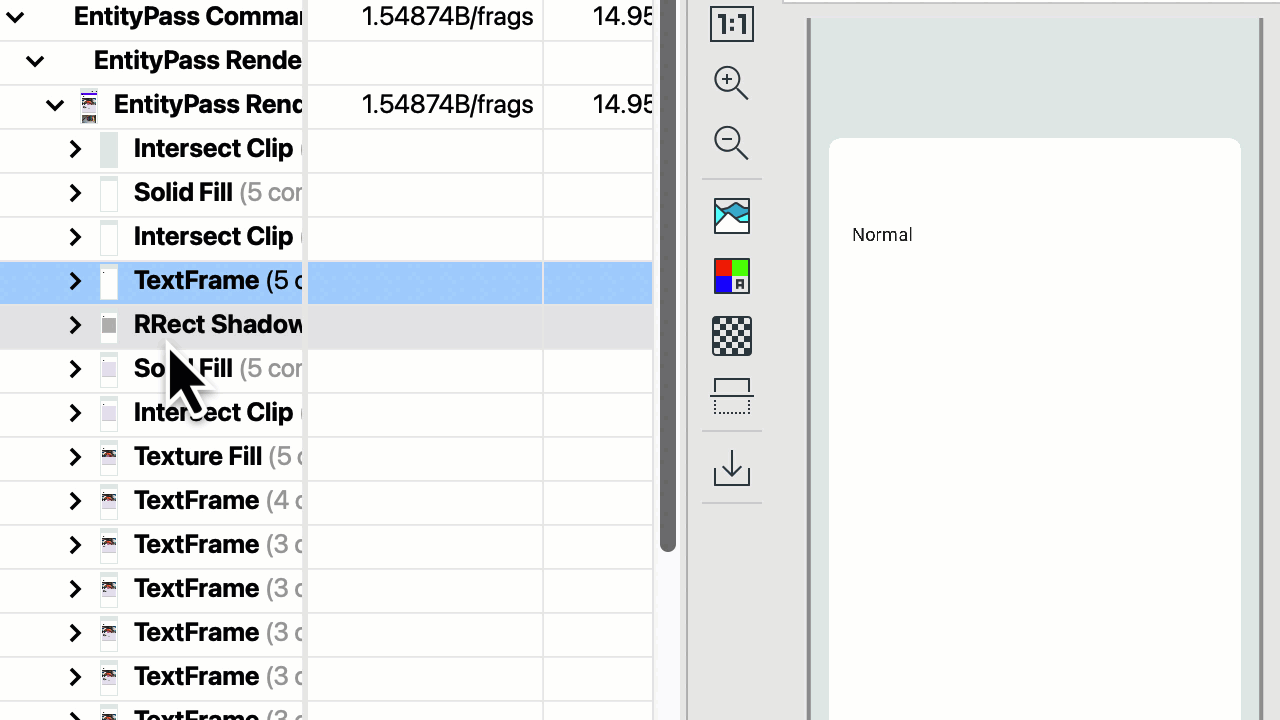The image size is (1280, 720).
Task: Click the EntityPass render target thumbnail
Action: point(89,104)
